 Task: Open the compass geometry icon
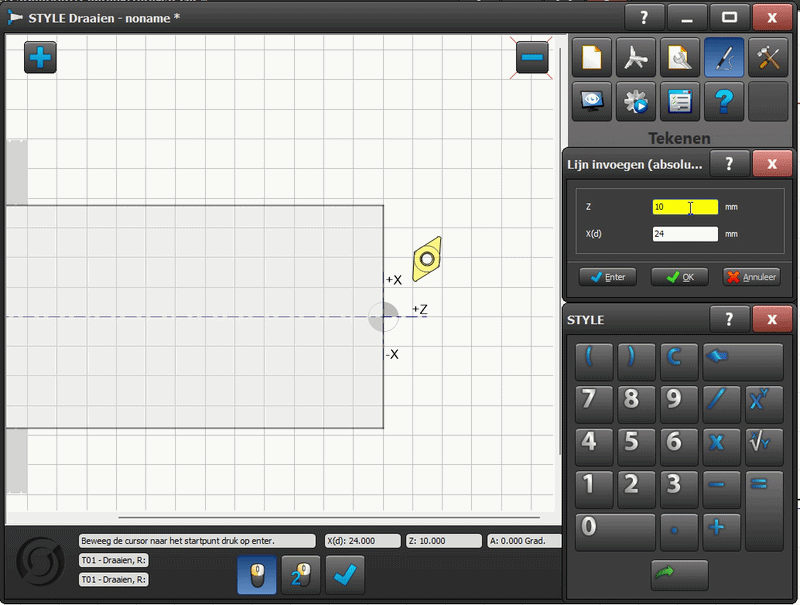coord(636,57)
